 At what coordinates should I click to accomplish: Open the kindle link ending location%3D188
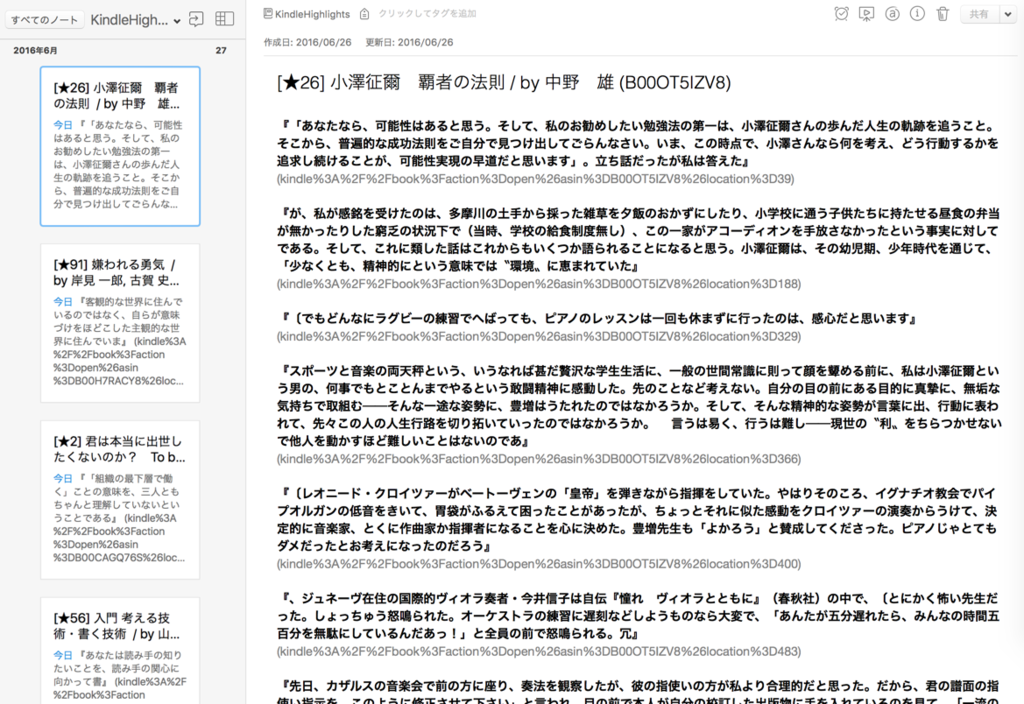[x=539, y=284]
